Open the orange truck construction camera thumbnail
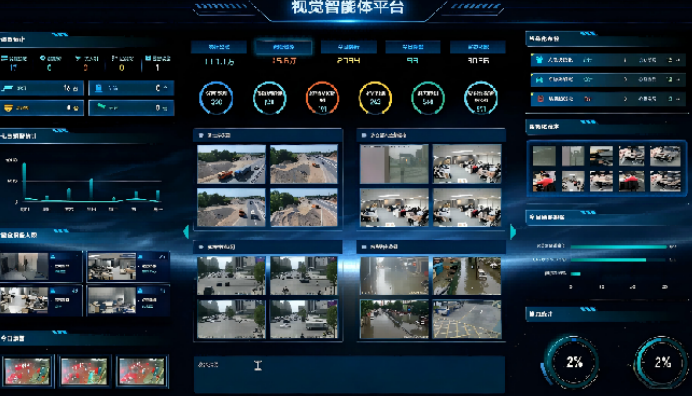692x396 pixels. click(231, 164)
